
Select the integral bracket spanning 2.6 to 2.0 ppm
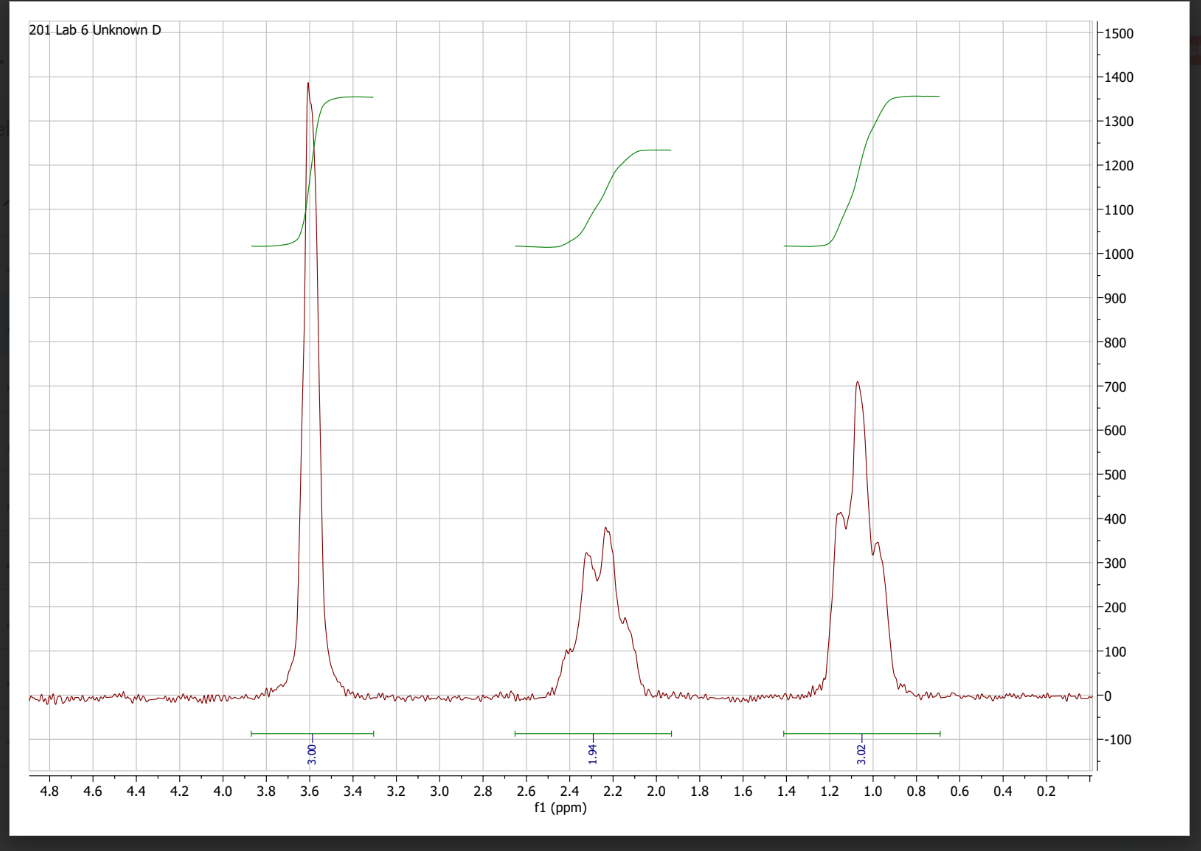[593, 732]
